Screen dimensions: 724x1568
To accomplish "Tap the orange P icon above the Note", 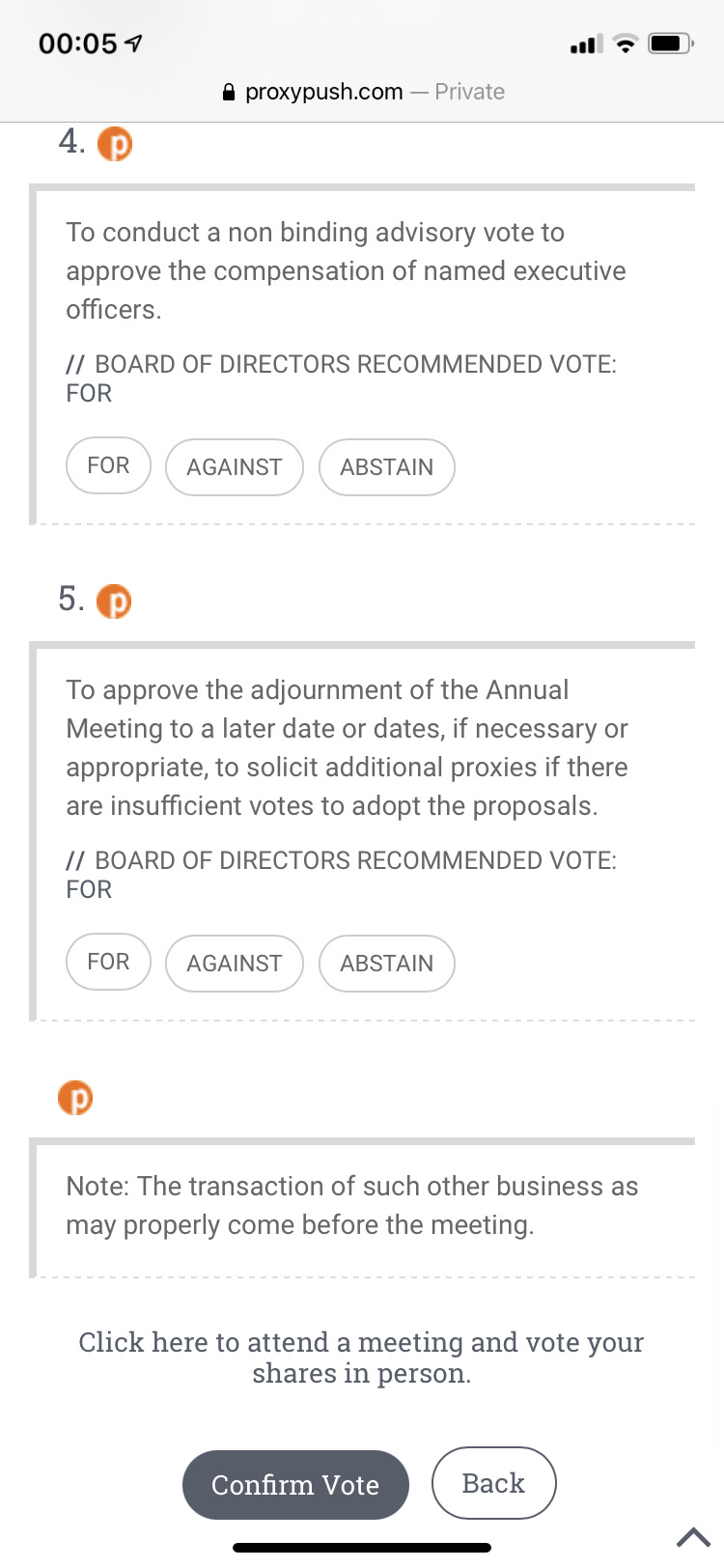I will click(x=75, y=1098).
